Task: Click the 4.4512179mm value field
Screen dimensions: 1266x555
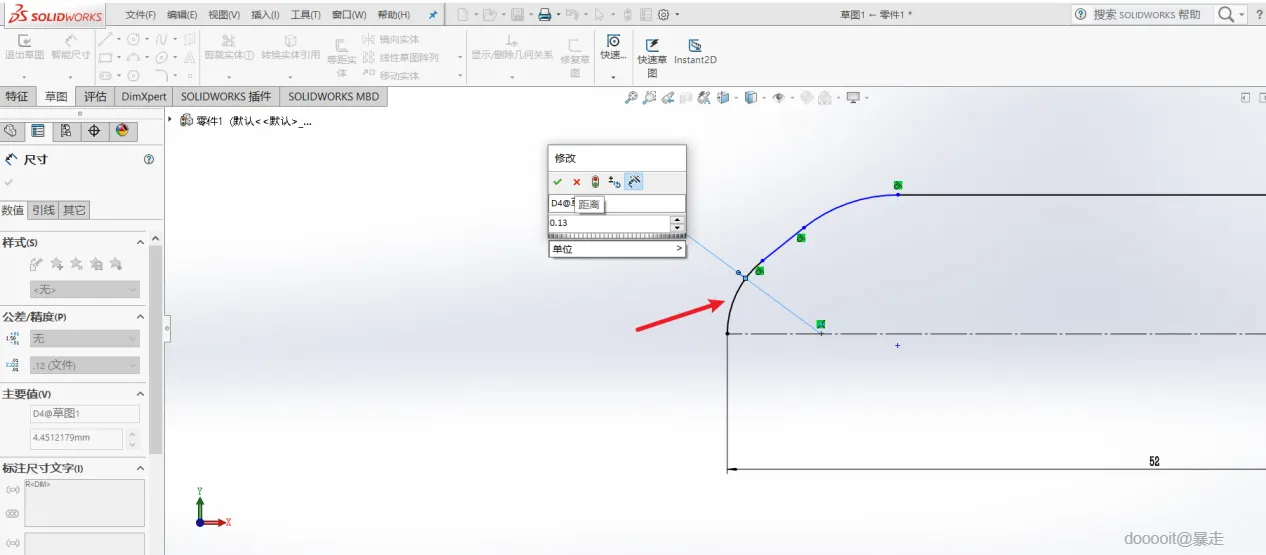Action: 76,437
